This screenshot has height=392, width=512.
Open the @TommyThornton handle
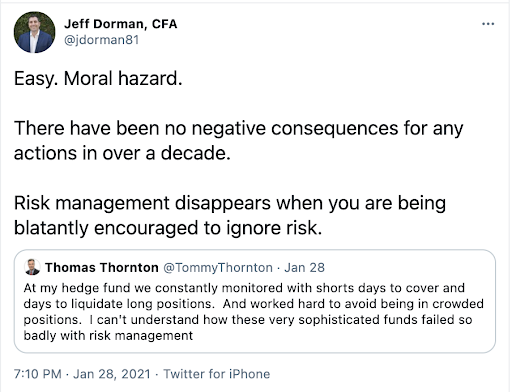[218, 267]
